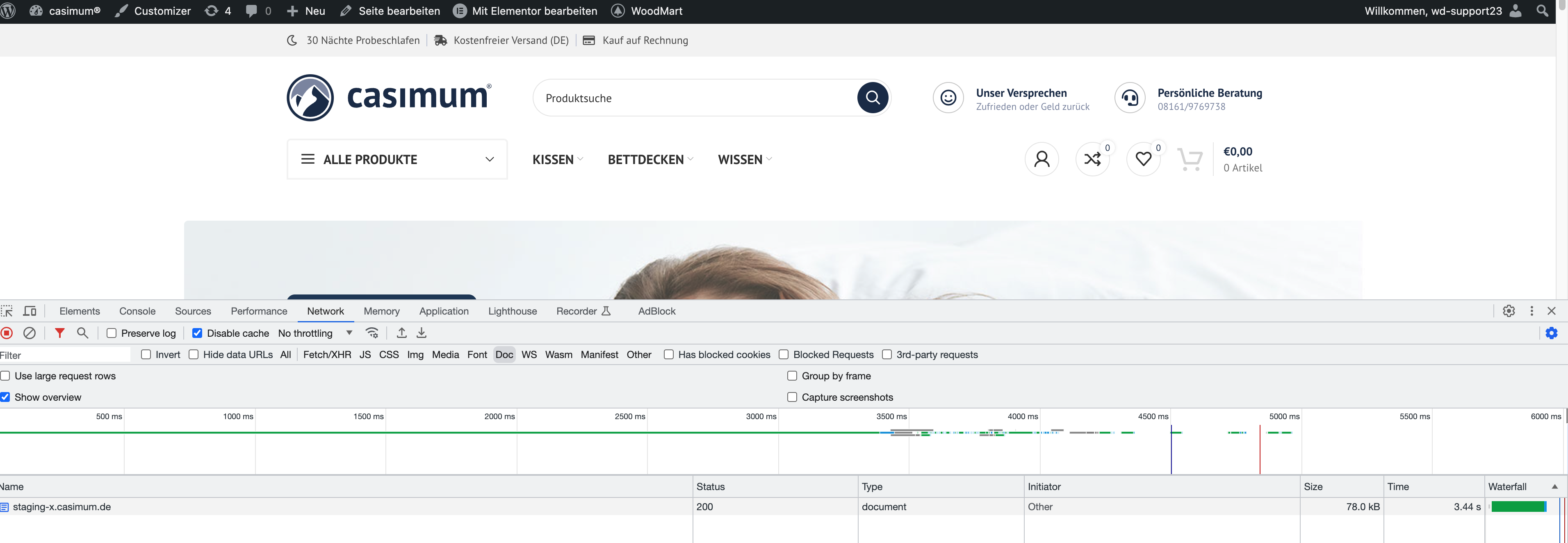Click the red record network log button
This screenshot has width=1568, height=543.
pyautogui.click(x=7, y=333)
